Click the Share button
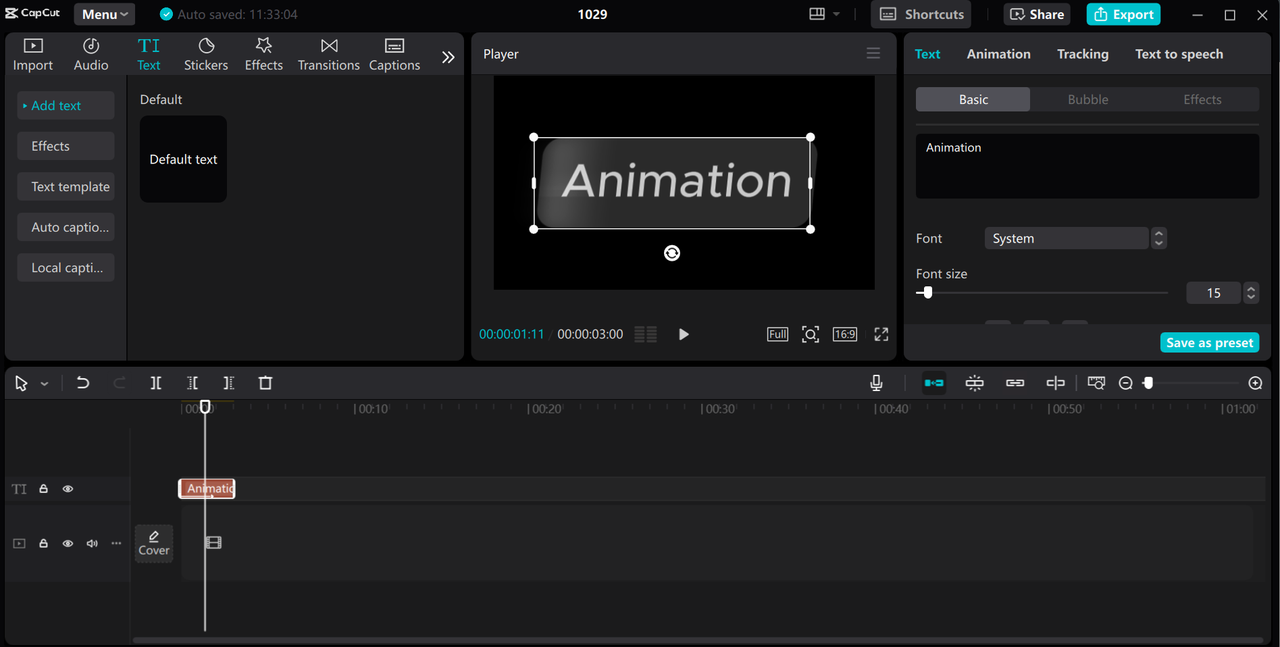 click(x=1037, y=14)
